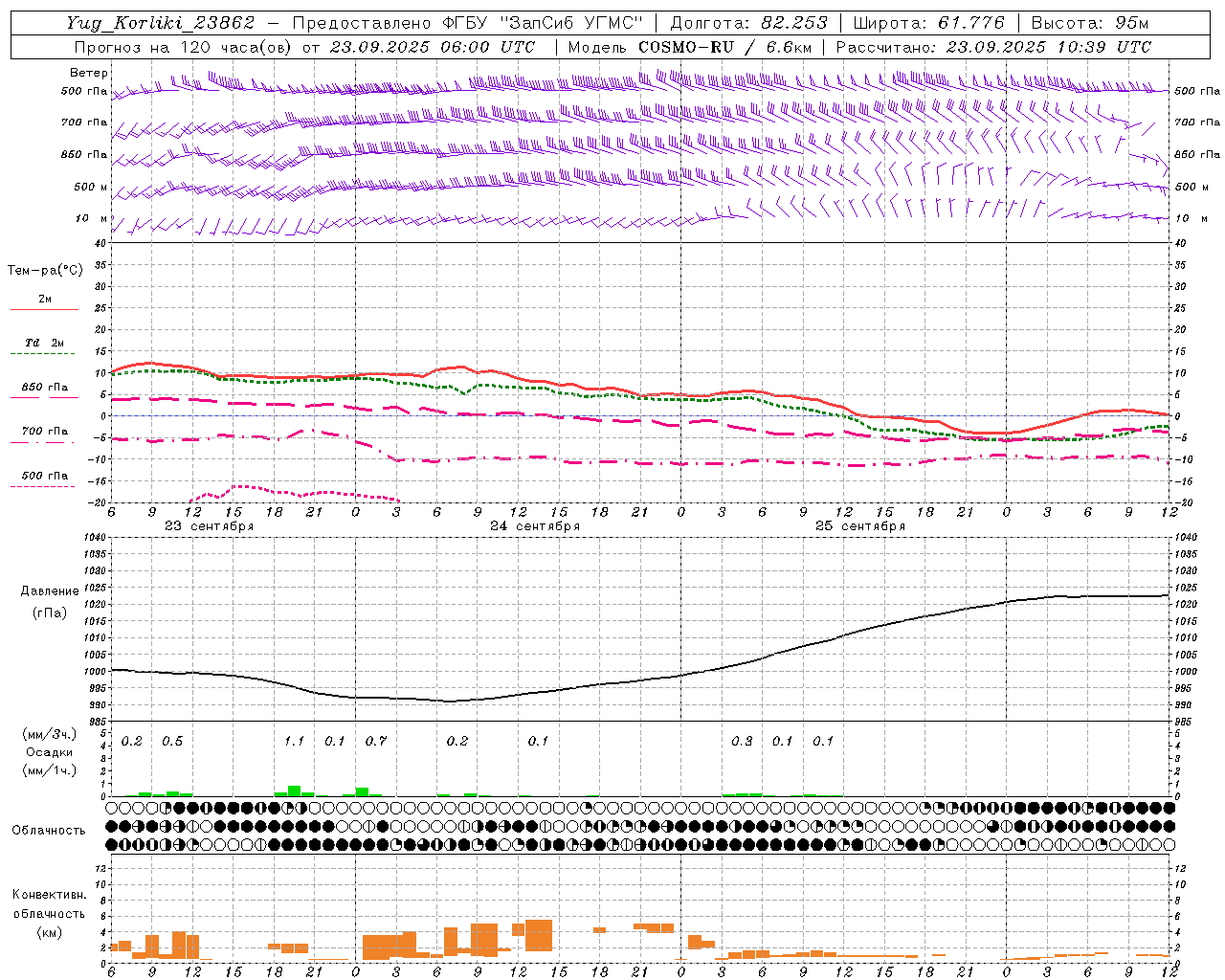Click the precipitation value 0.3
Viewport: 1225px width, 980px height.
[742, 742]
